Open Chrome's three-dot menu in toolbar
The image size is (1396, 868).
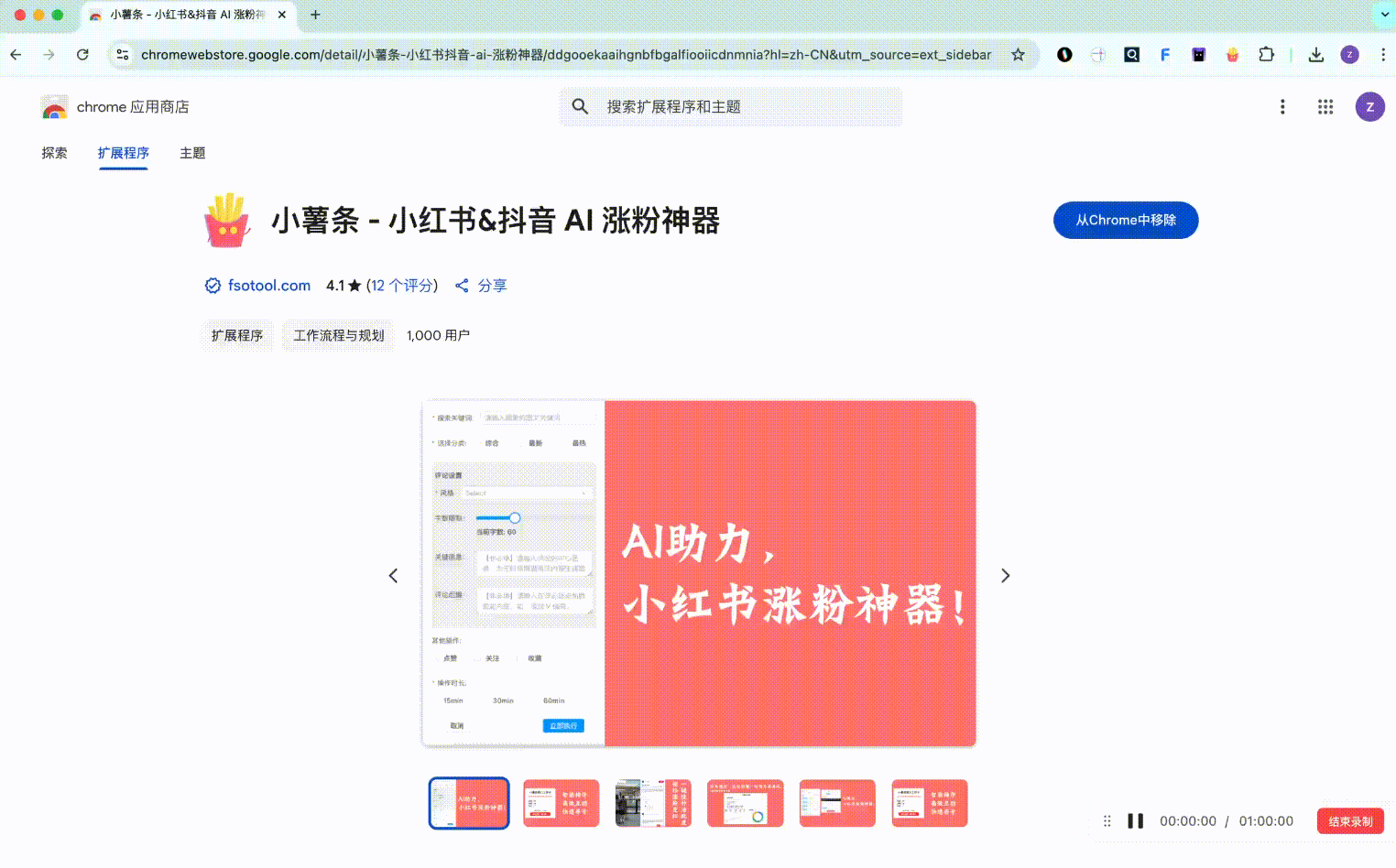(x=1383, y=55)
